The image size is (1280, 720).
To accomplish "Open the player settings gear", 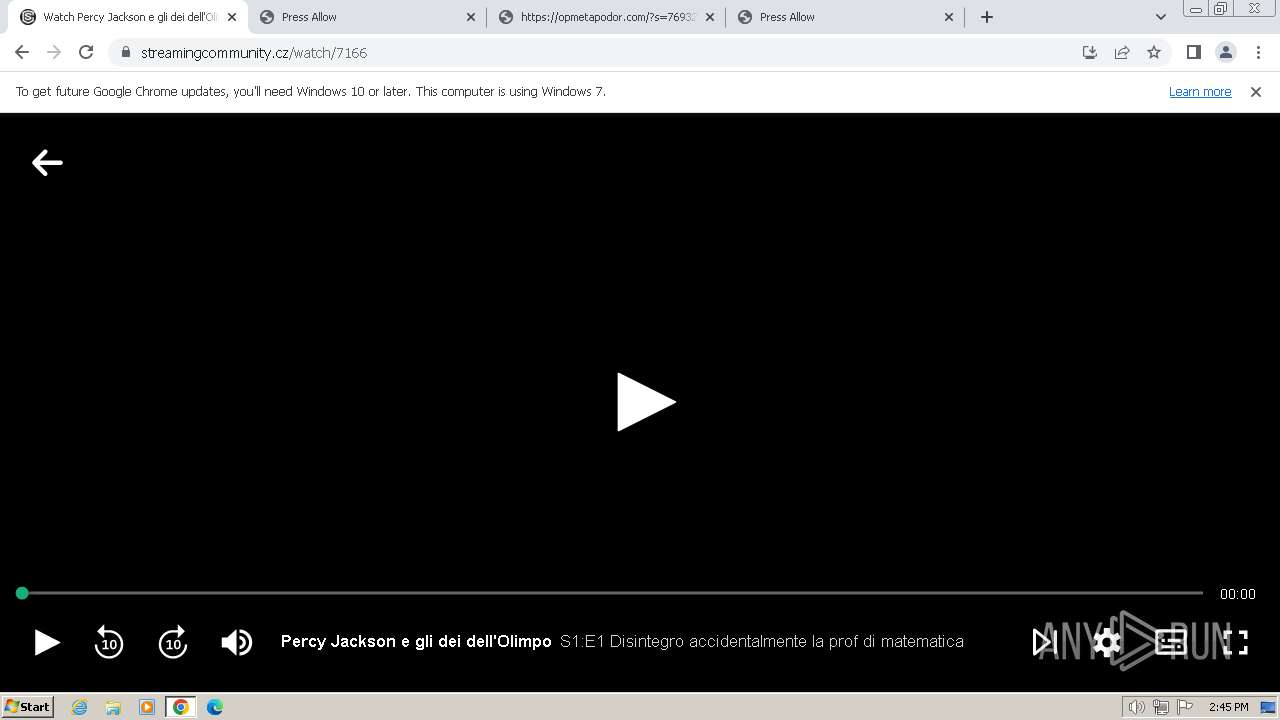I will 1107,642.
